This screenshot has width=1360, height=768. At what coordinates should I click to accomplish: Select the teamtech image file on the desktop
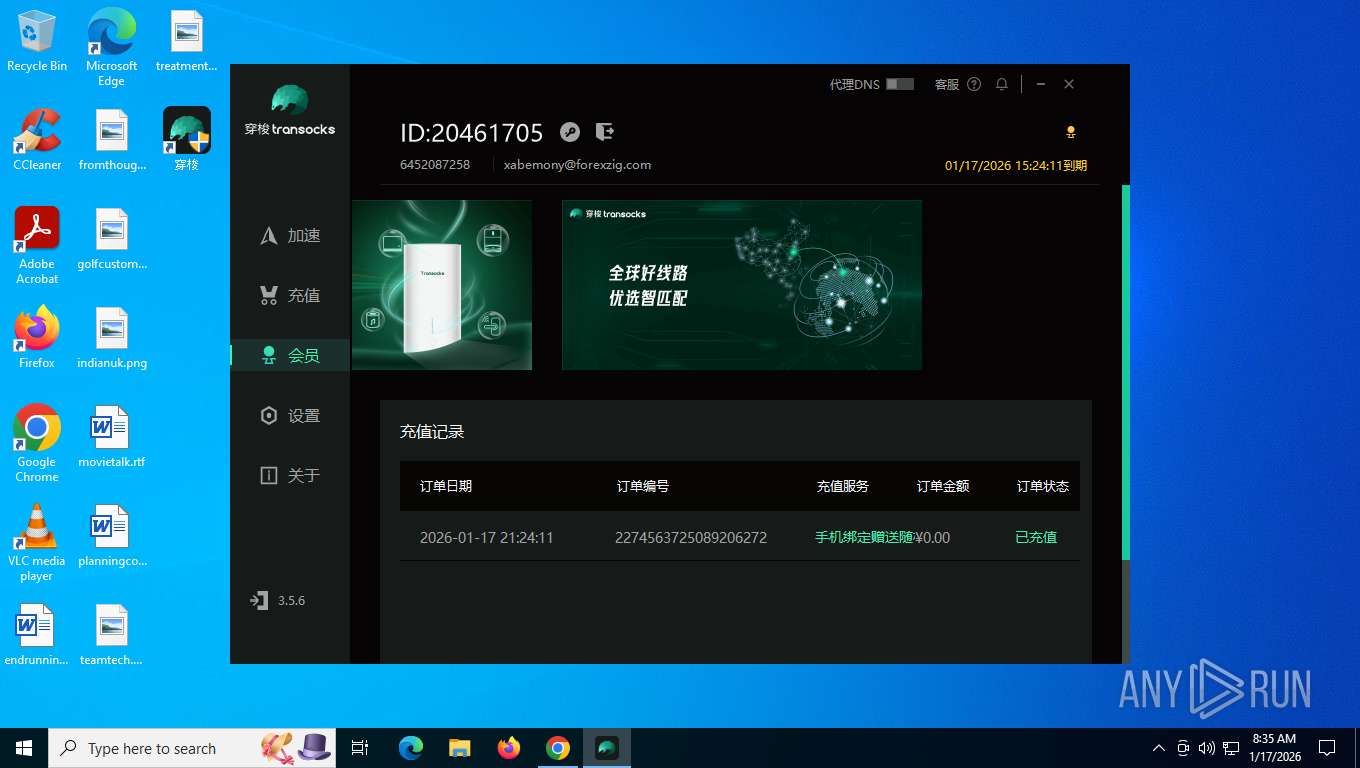coord(112,635)
